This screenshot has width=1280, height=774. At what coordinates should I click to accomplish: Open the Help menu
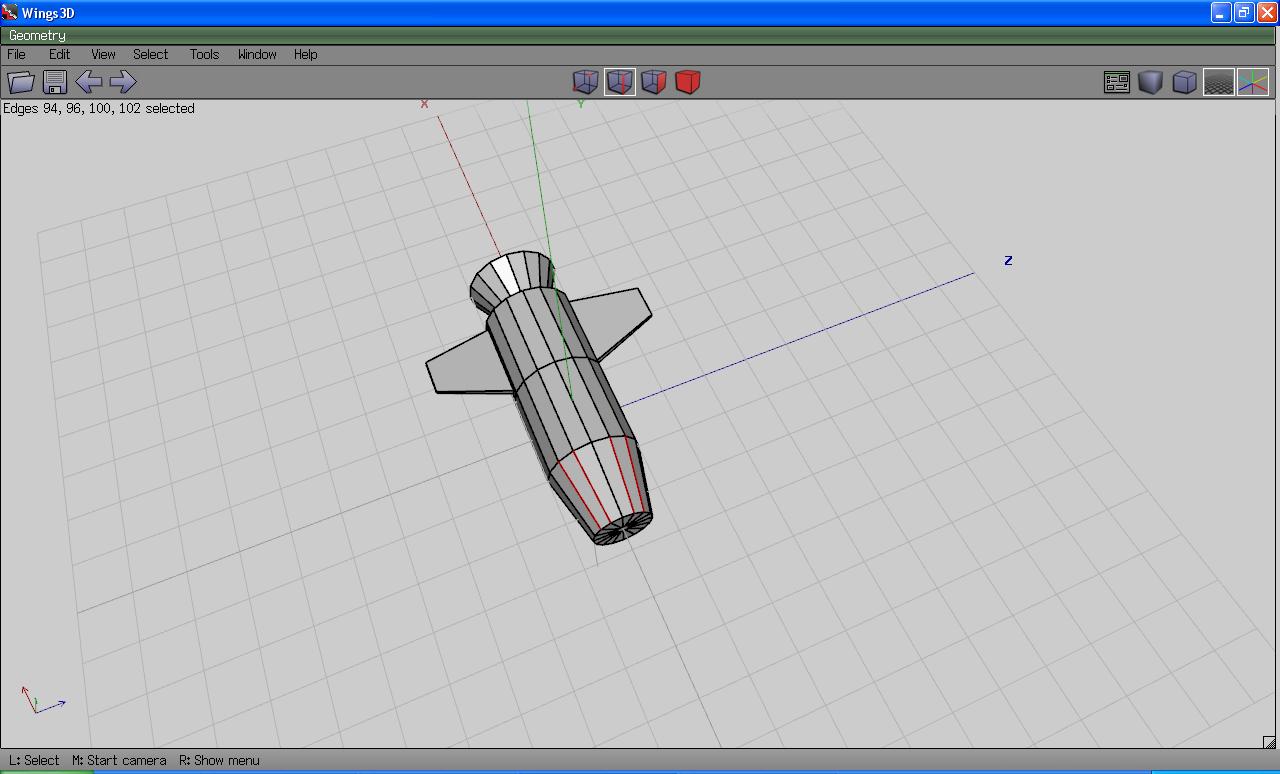click(x=306, y=55)
